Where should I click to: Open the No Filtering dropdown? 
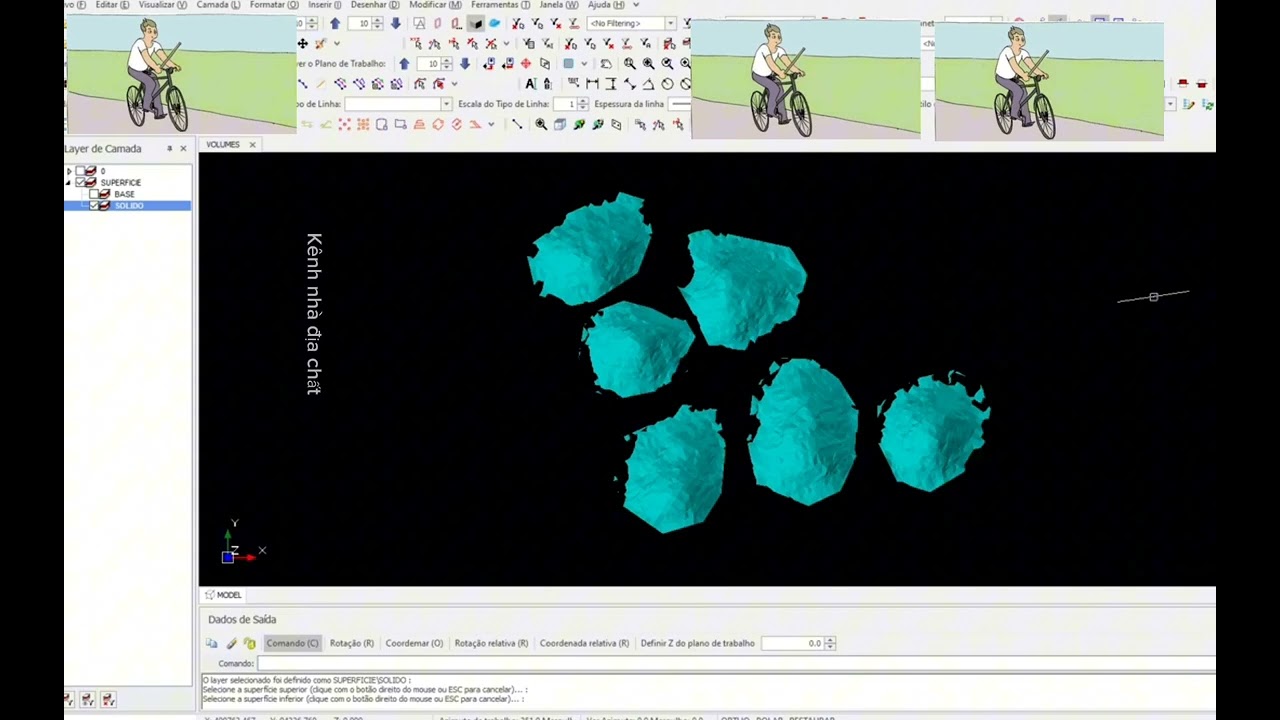click(x=670, y=23)
